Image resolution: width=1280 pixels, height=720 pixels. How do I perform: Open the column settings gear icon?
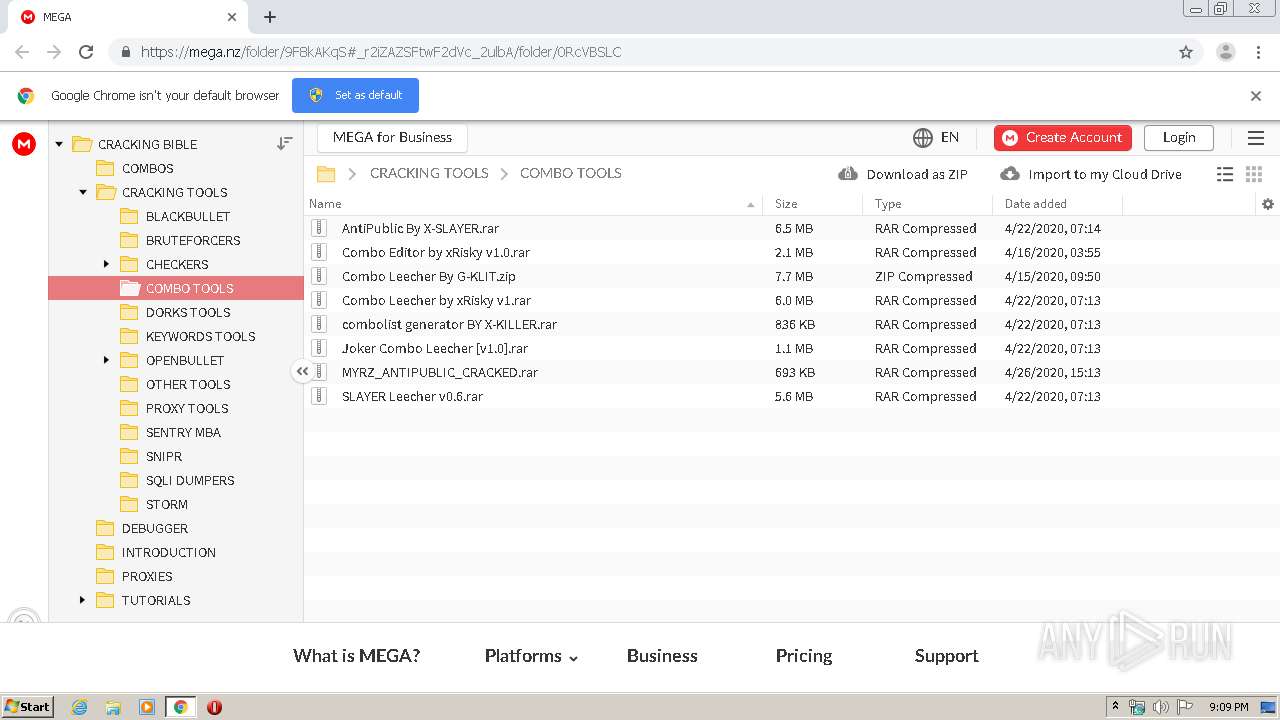pos(1268,204)
